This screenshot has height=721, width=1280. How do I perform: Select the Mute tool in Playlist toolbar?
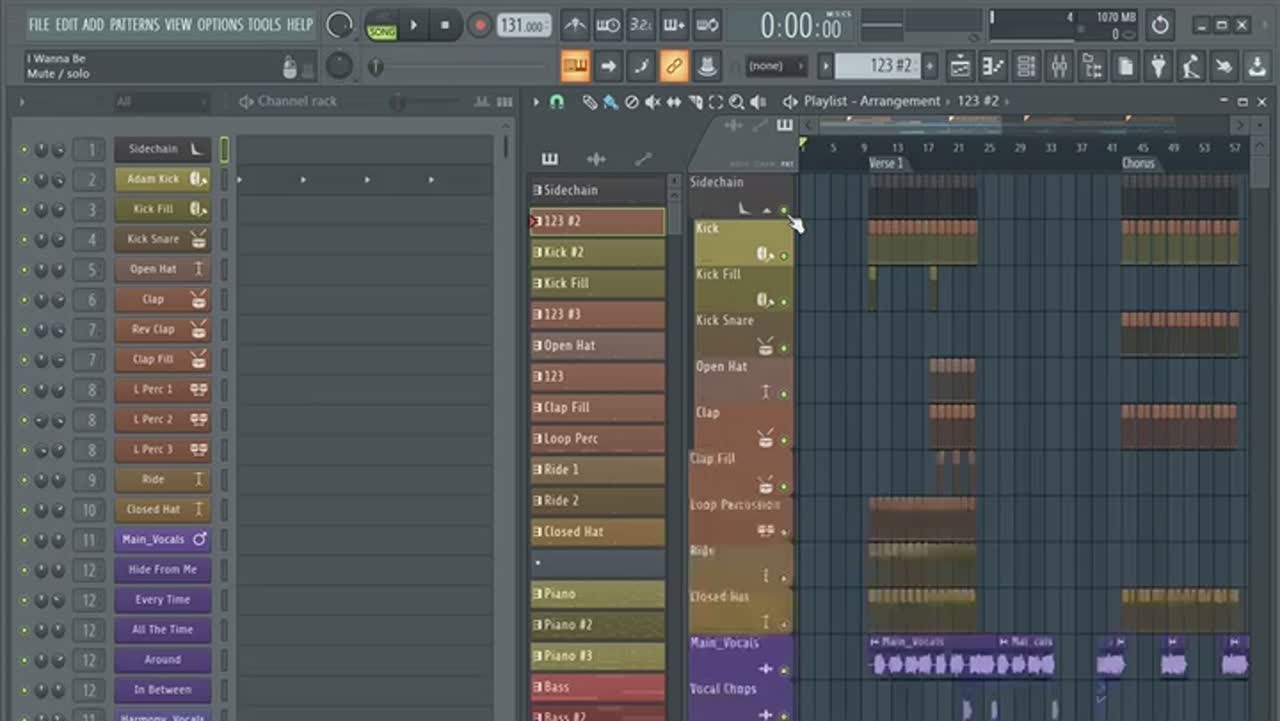[652, 102]
